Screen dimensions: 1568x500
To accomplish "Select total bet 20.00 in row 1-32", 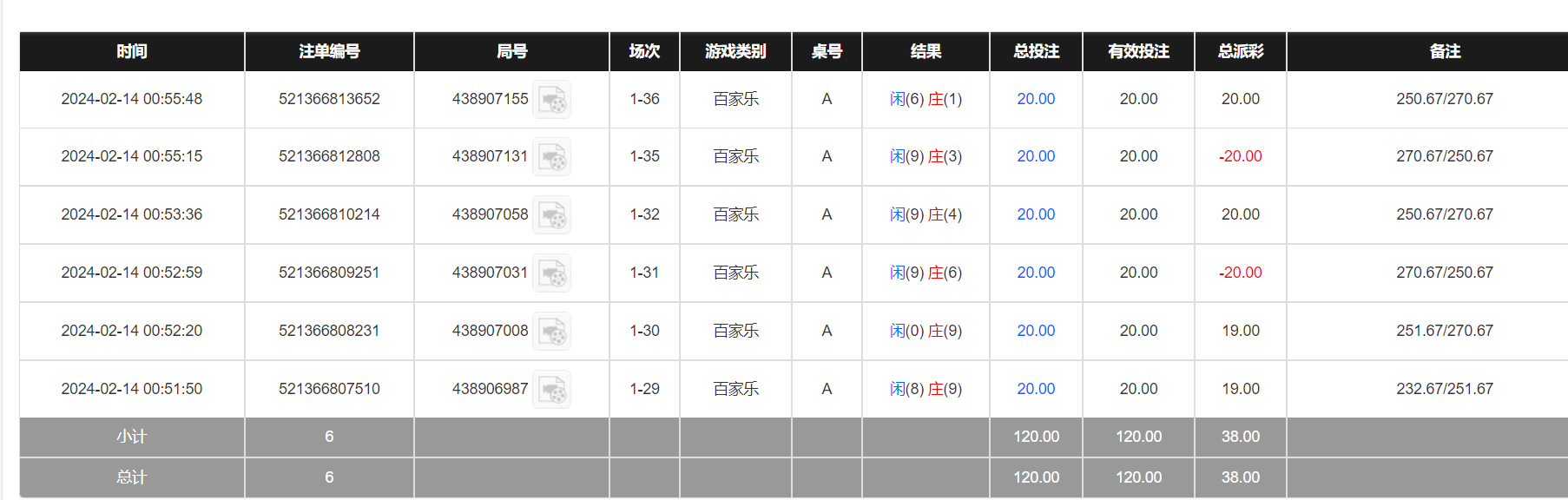I will click(x=1036, y=214).
